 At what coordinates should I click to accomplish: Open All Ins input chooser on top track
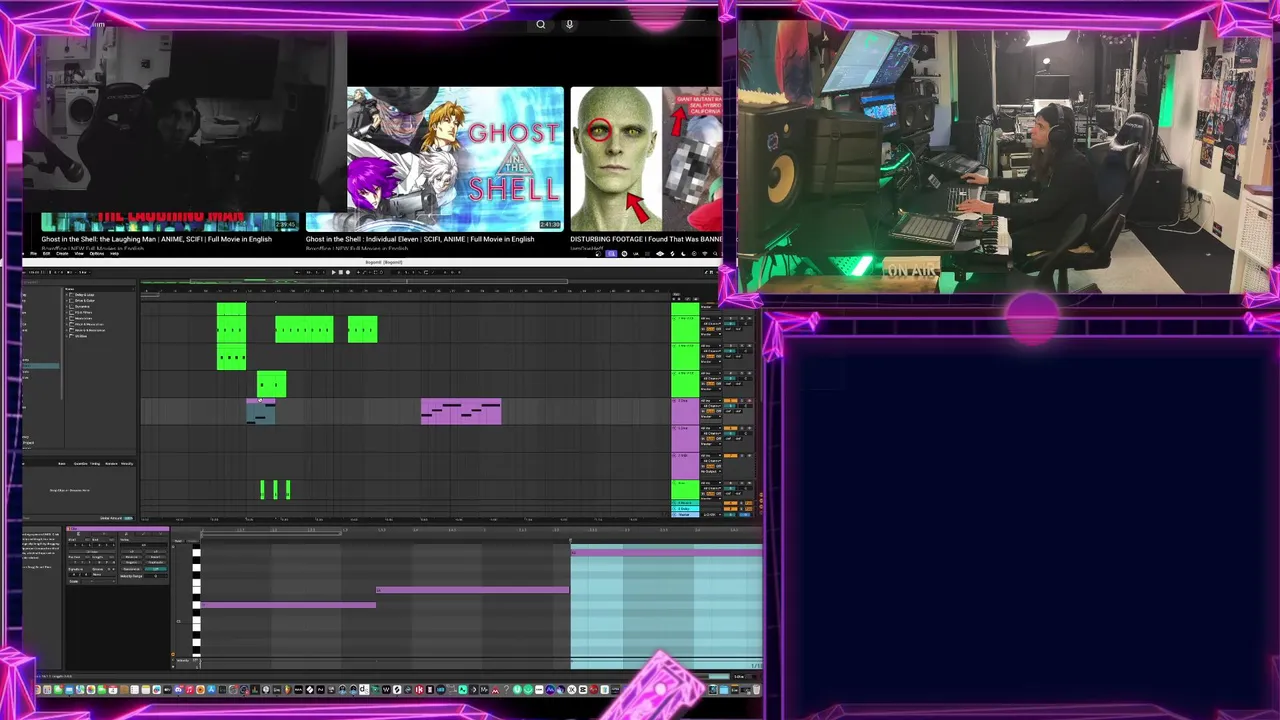(709, 318)
